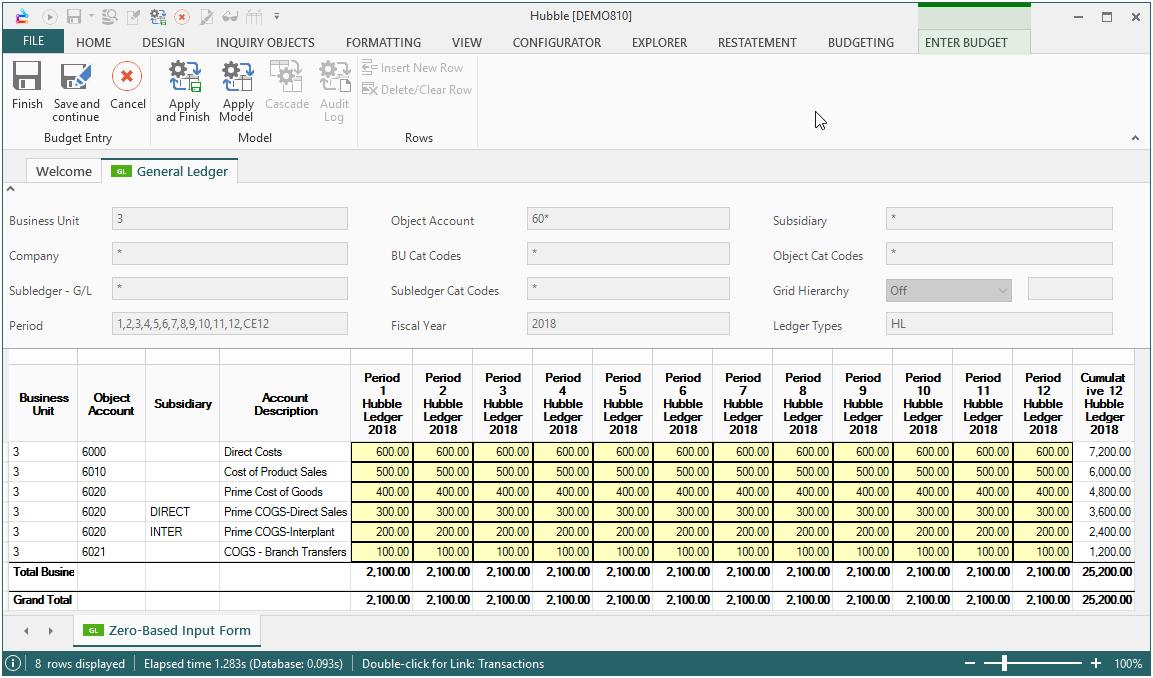
Task: Click red cancel icon in quick access toolbar
Action: pyautogui.click(x=182, y=17)
